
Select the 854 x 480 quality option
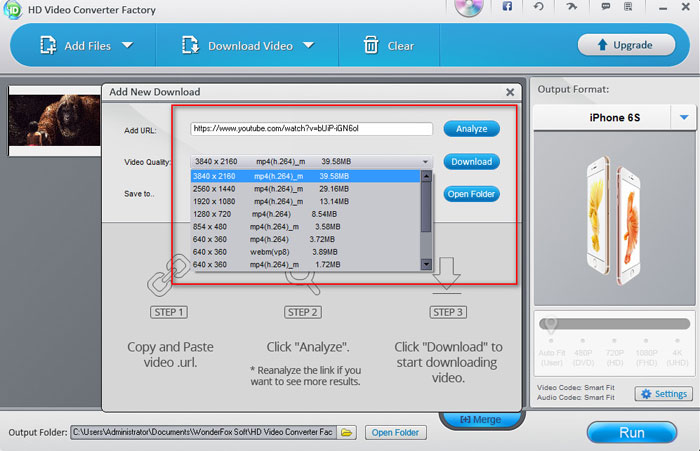point(305,226)
